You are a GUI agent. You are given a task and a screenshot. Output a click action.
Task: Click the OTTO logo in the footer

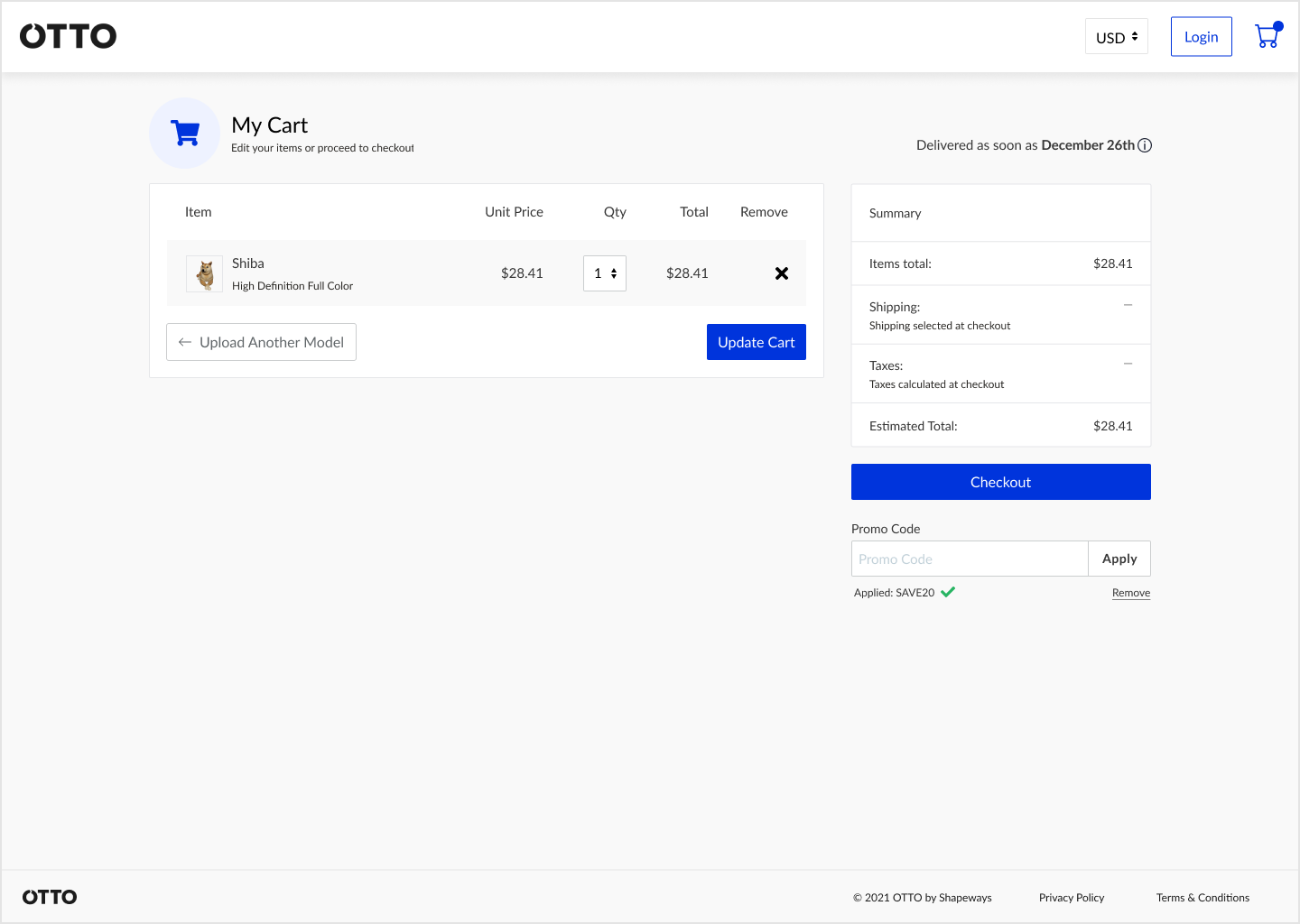point(50,897)
